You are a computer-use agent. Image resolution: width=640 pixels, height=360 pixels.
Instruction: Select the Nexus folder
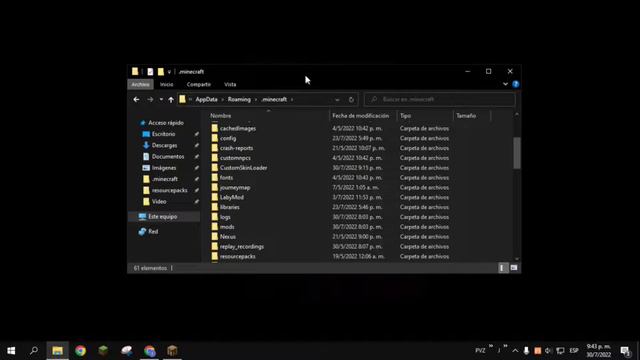227,237
